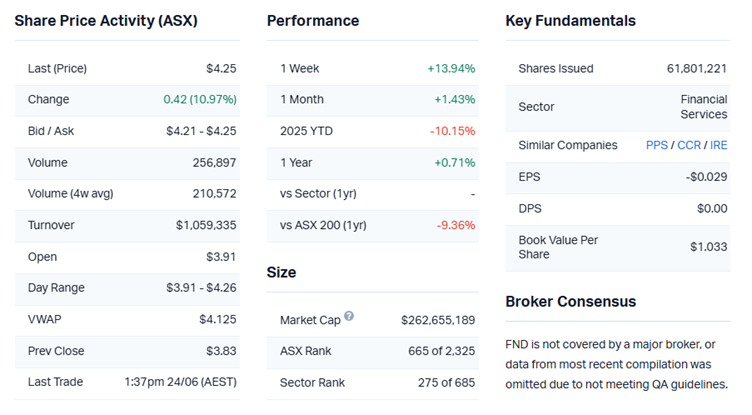Open the IRE similar company link
This screenshot has height=415, width=752.
(x=719, y=145)
